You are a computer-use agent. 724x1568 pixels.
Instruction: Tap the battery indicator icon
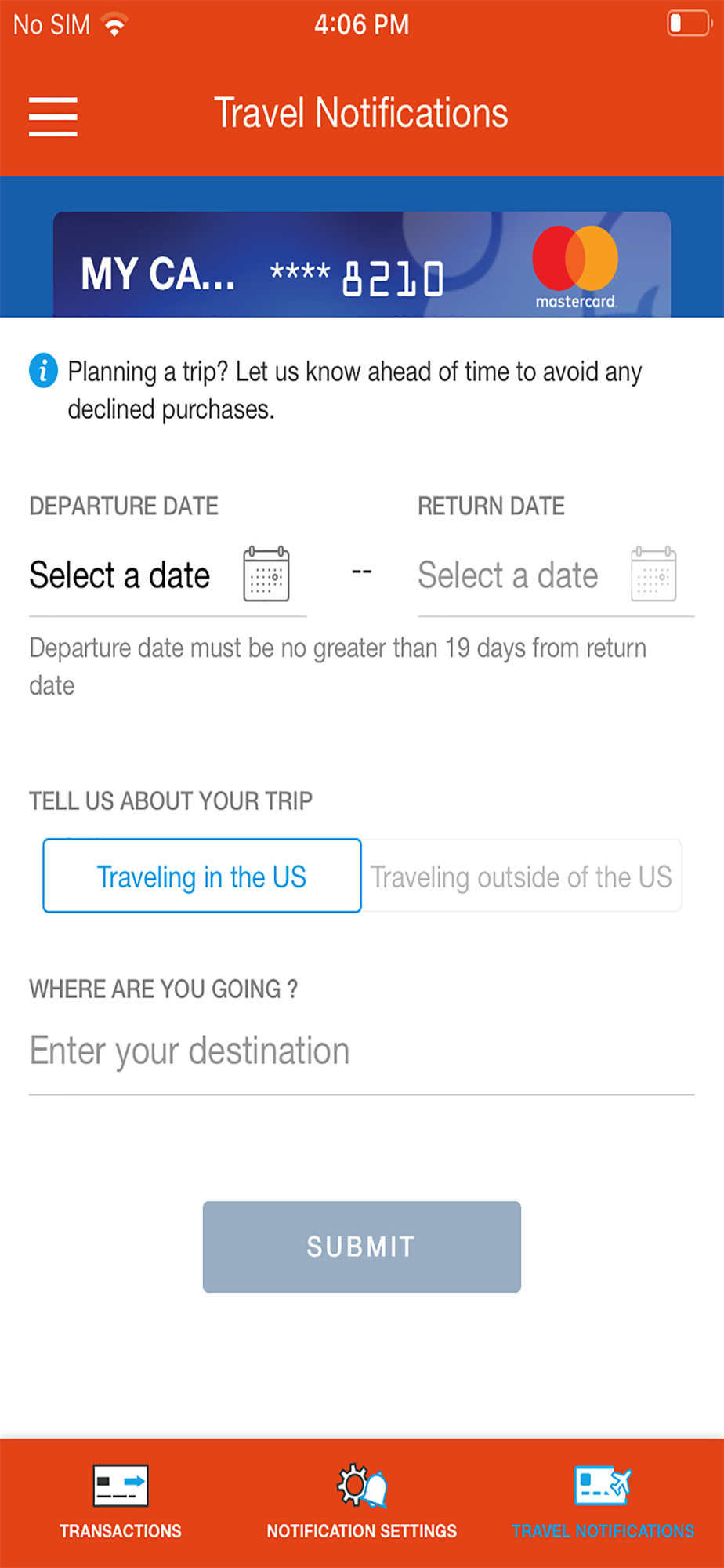tap(688, 24)
